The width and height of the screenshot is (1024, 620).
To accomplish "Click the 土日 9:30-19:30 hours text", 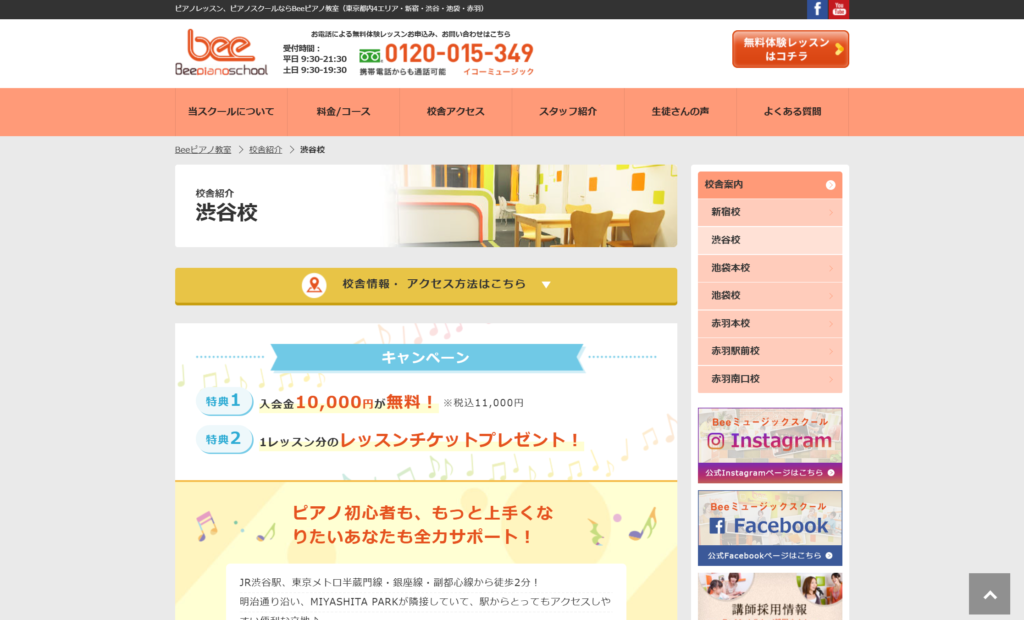I will click(315, 70).
